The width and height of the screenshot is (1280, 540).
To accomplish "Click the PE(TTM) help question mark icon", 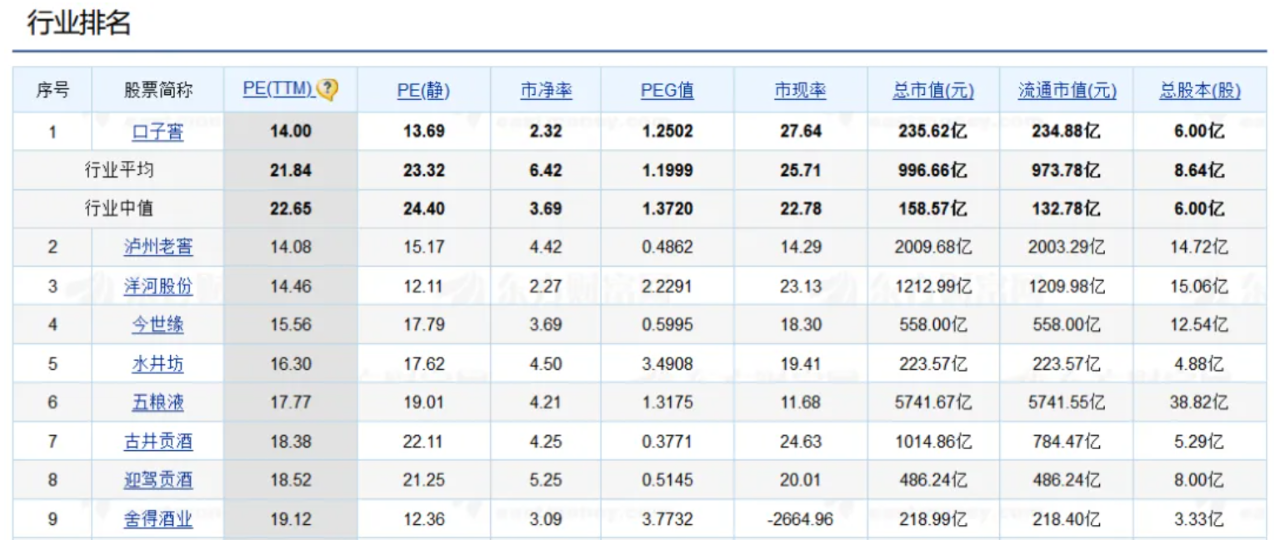I will click(x=328, y=89).
